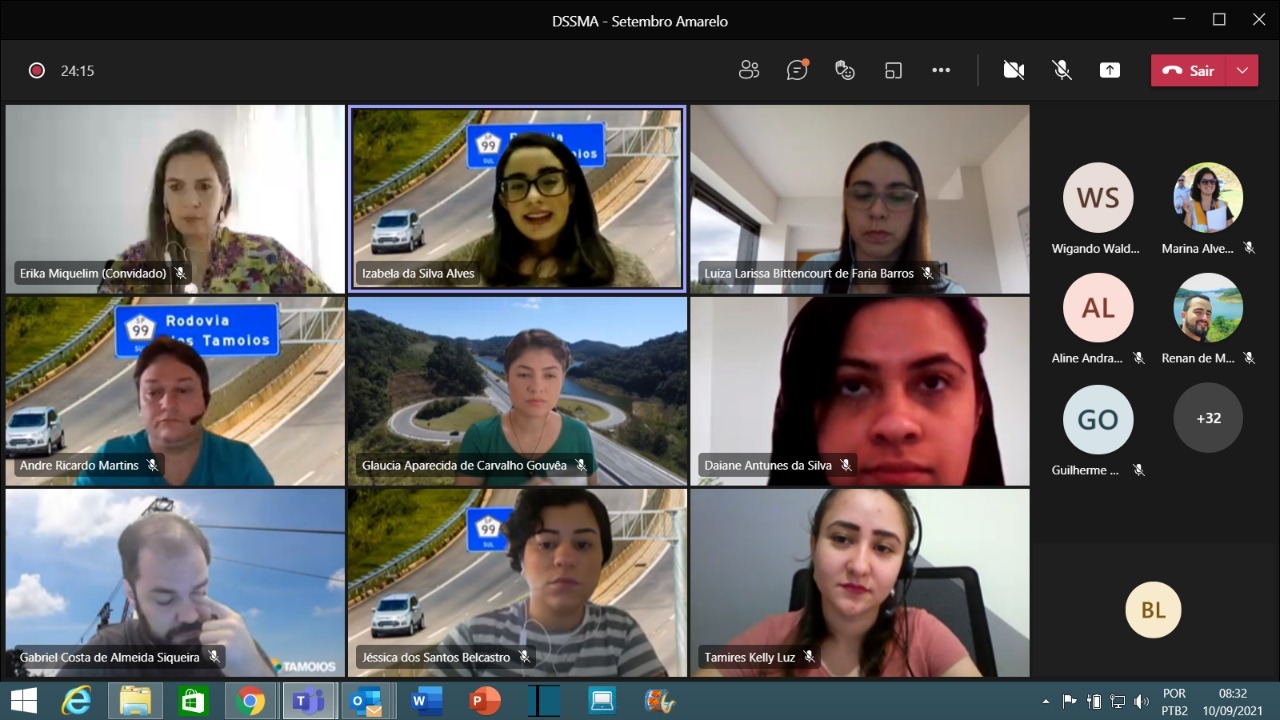Show hidden system tray icons
This screenshot has height=720, width=1280.
(1046, 701)
